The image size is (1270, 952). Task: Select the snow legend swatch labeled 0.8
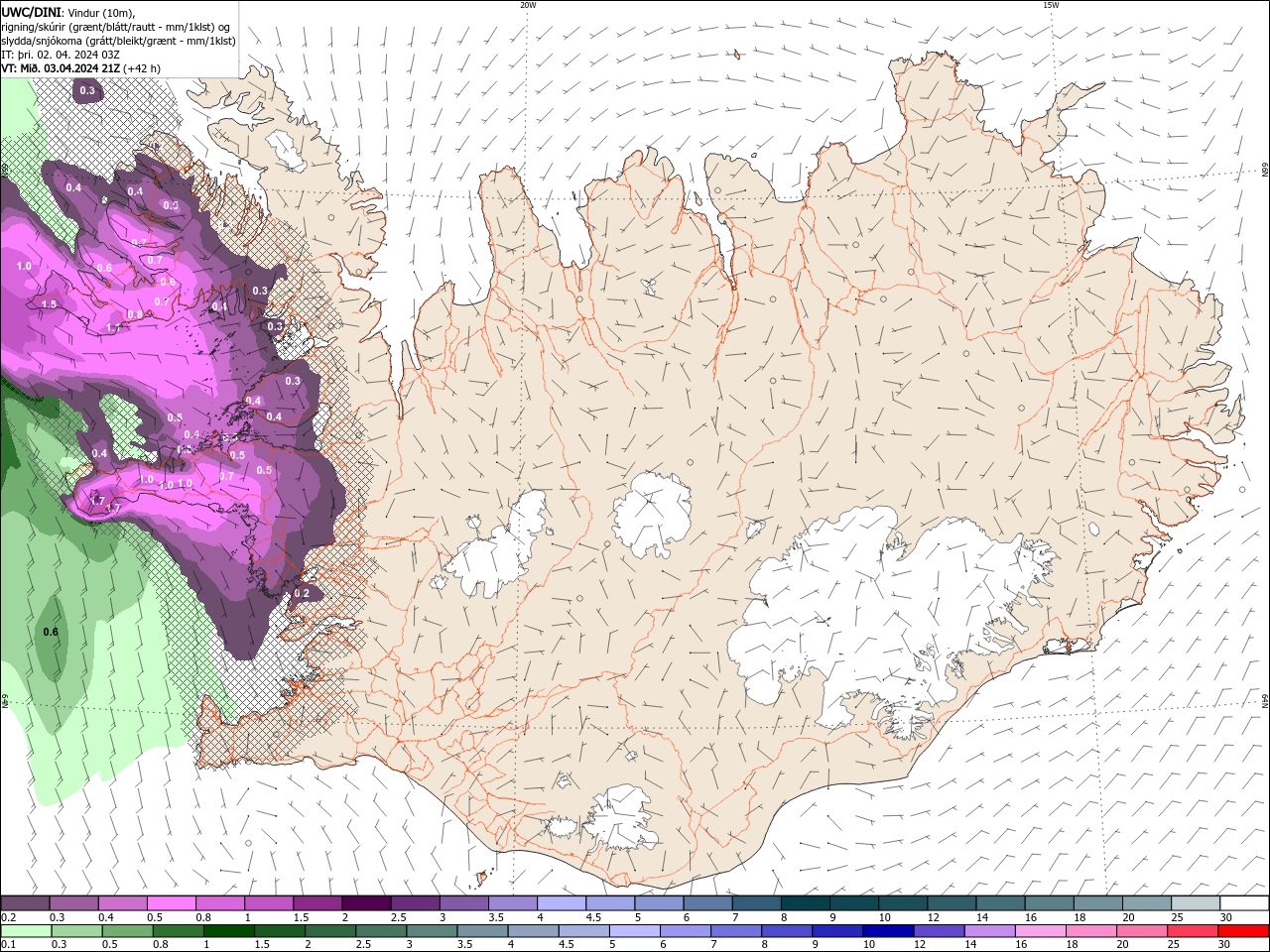[x=219, y=903]
